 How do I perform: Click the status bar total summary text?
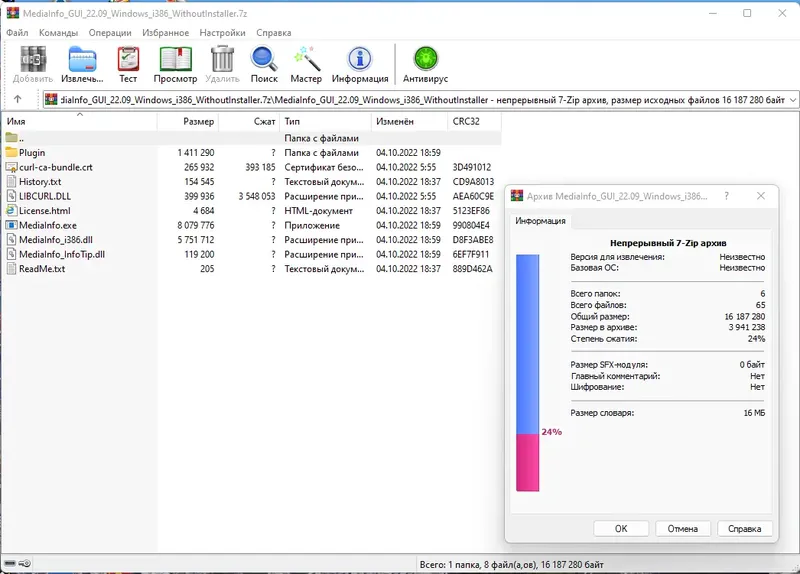[x=511, y=564]
